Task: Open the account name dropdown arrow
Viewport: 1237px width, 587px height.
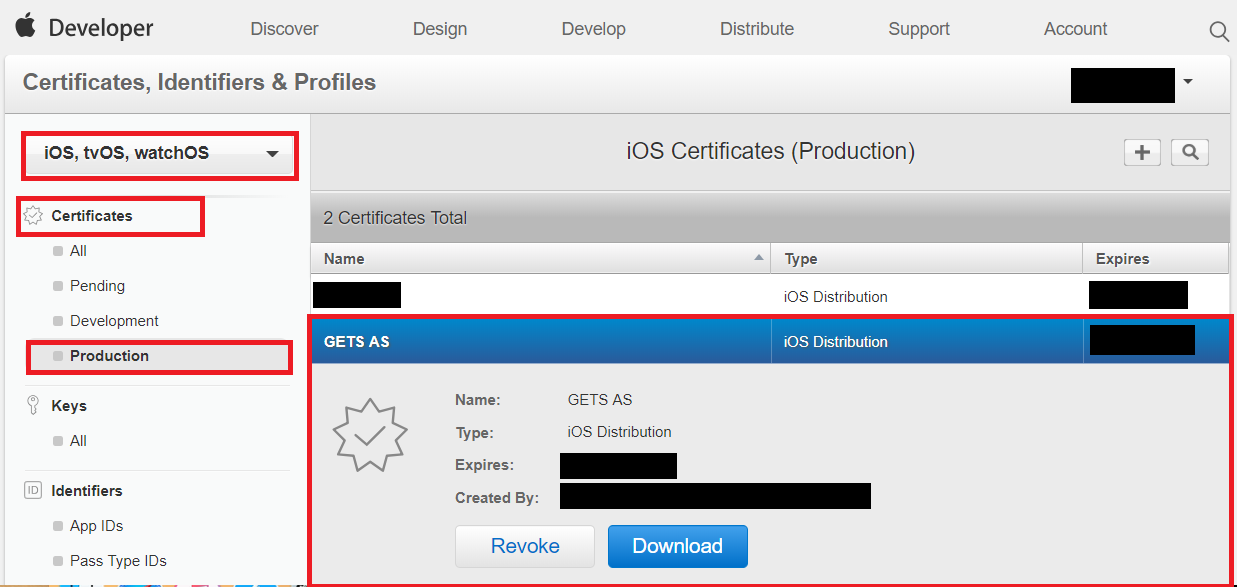Action: (x=1187, y=82)
